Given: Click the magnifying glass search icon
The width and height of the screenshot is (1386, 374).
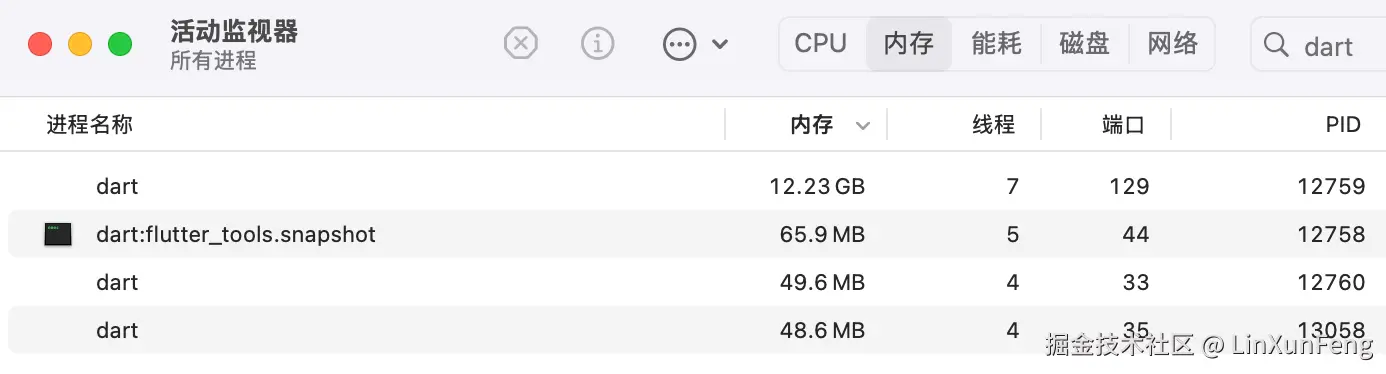Looking at the screenshot, I should [1276, 44].
